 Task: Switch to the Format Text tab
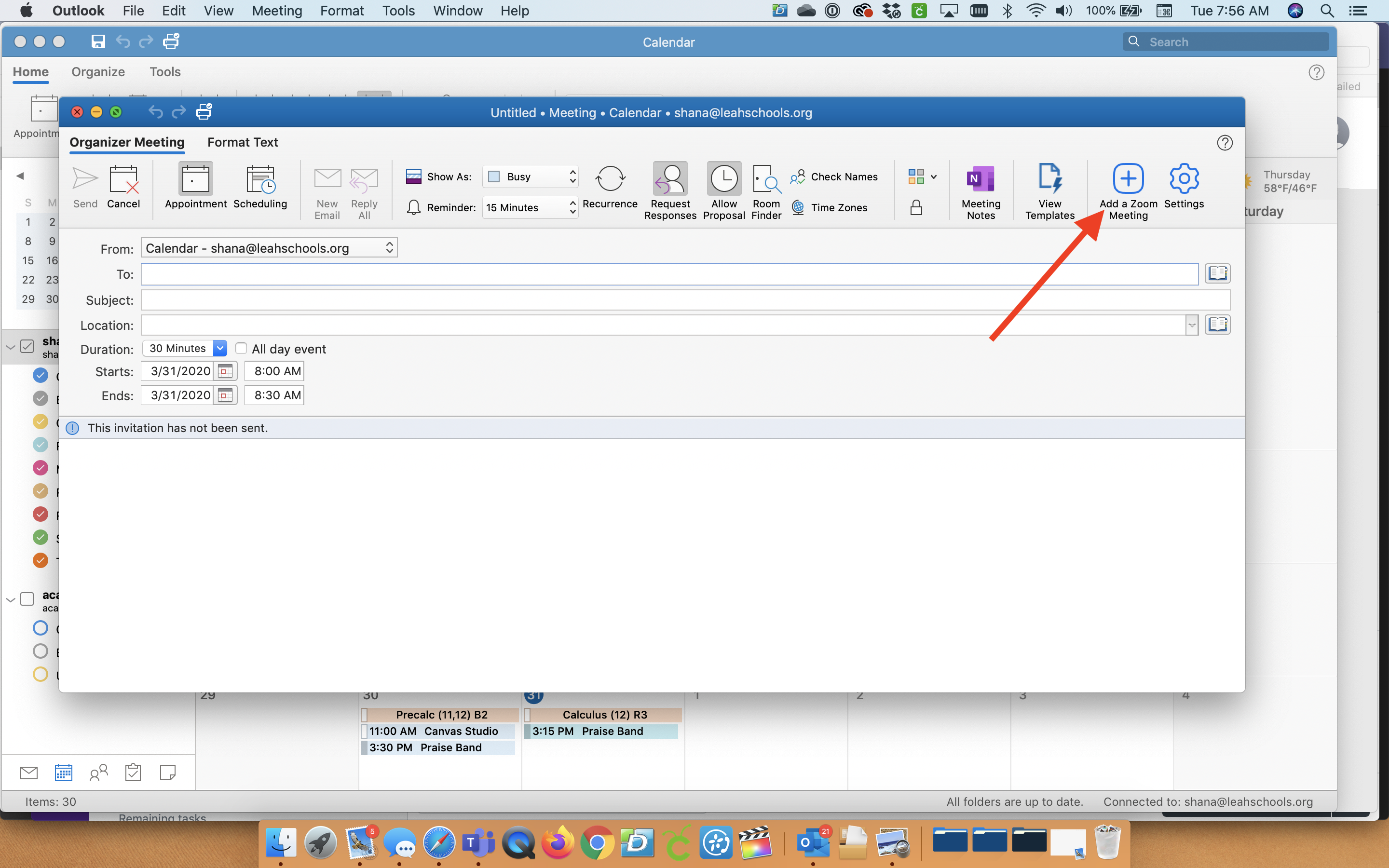click(242, 142)
